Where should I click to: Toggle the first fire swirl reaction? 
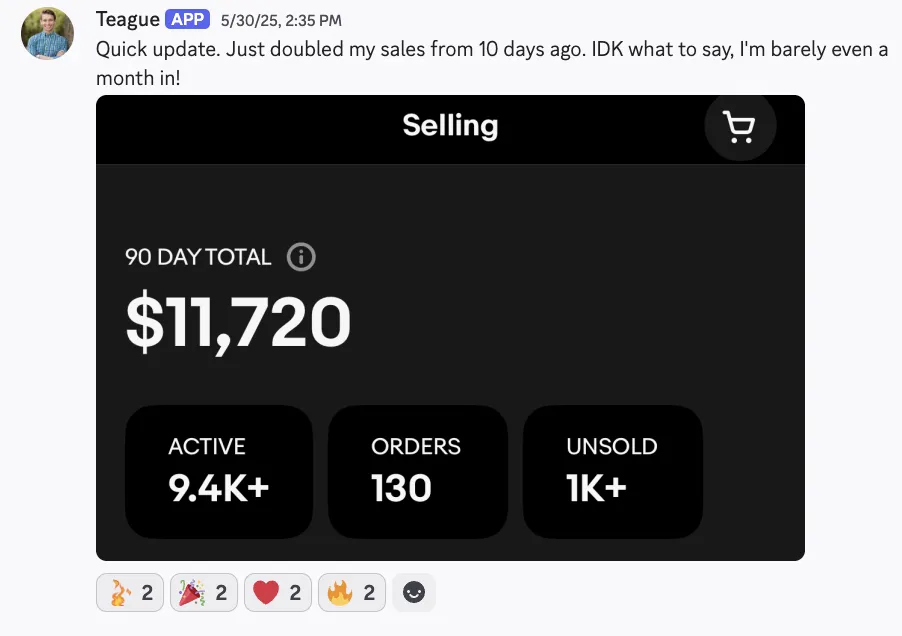point(130,593)
